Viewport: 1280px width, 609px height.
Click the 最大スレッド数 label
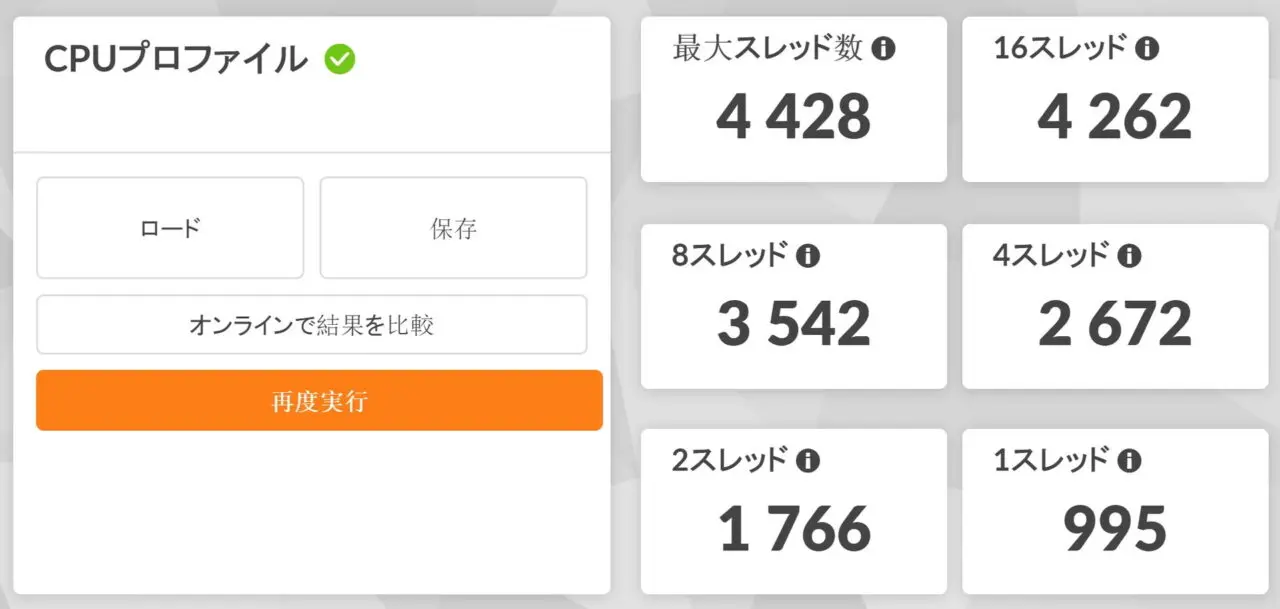(767, 49)
